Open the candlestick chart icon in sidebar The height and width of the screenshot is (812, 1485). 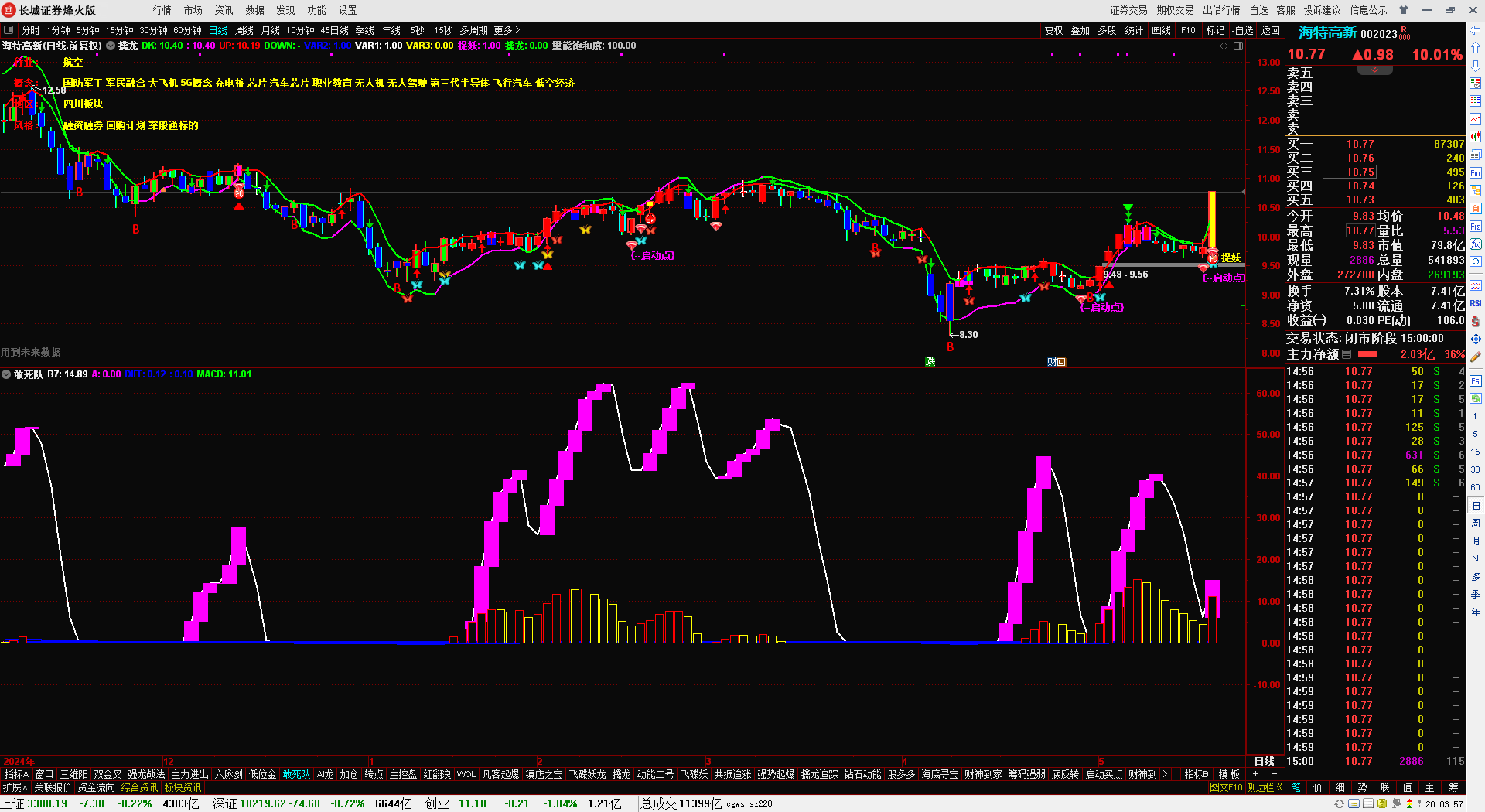[1476, 137]
